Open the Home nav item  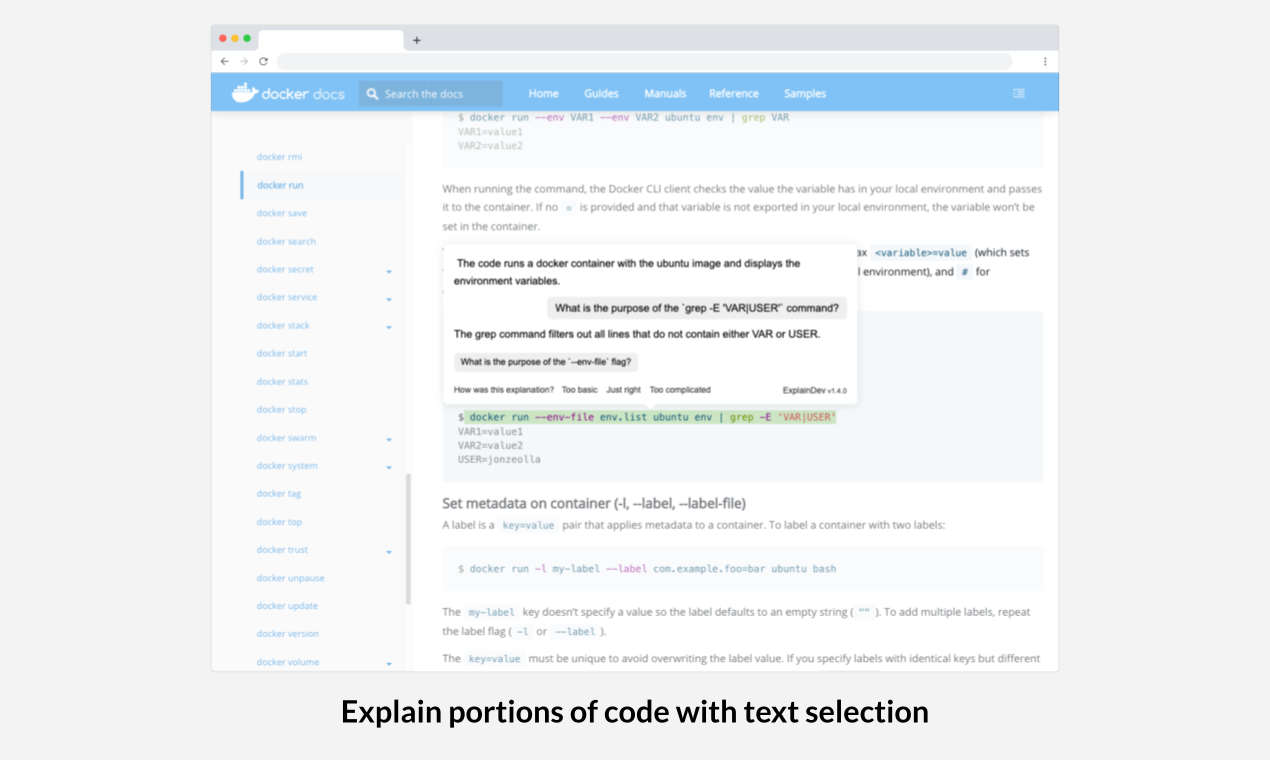coord(544,94)
